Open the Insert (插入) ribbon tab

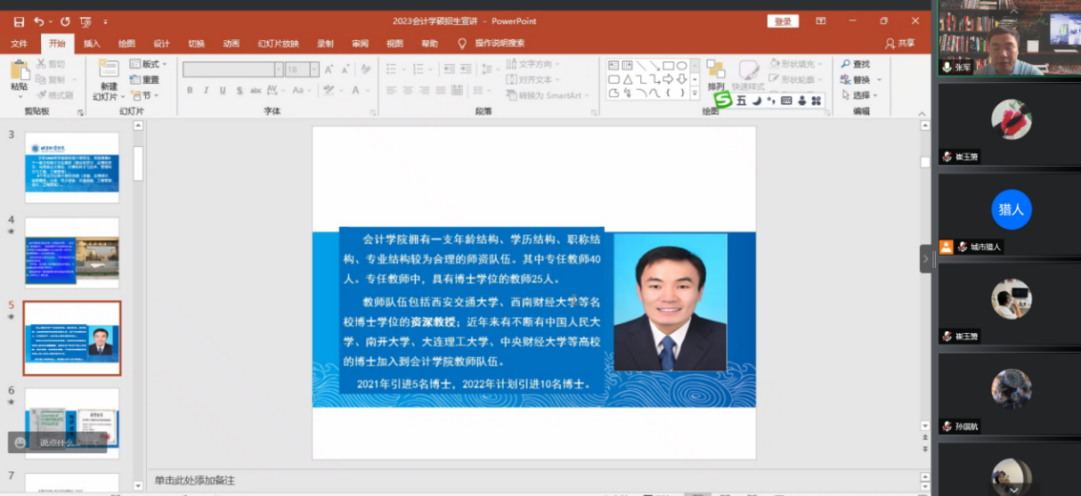coord(92,44)
